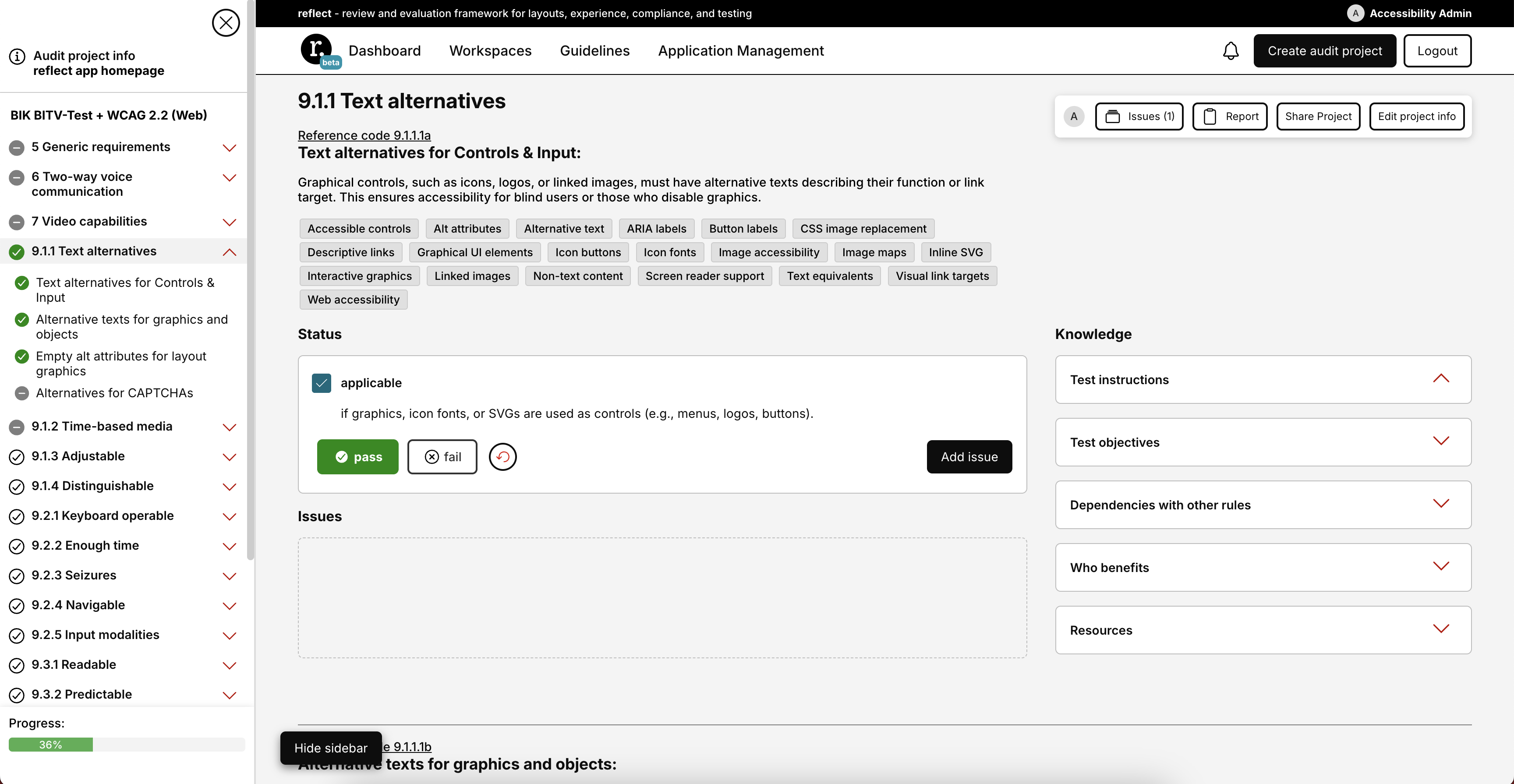Click green check icon of 9.1.1 Text alternatives

click(17, 252)
